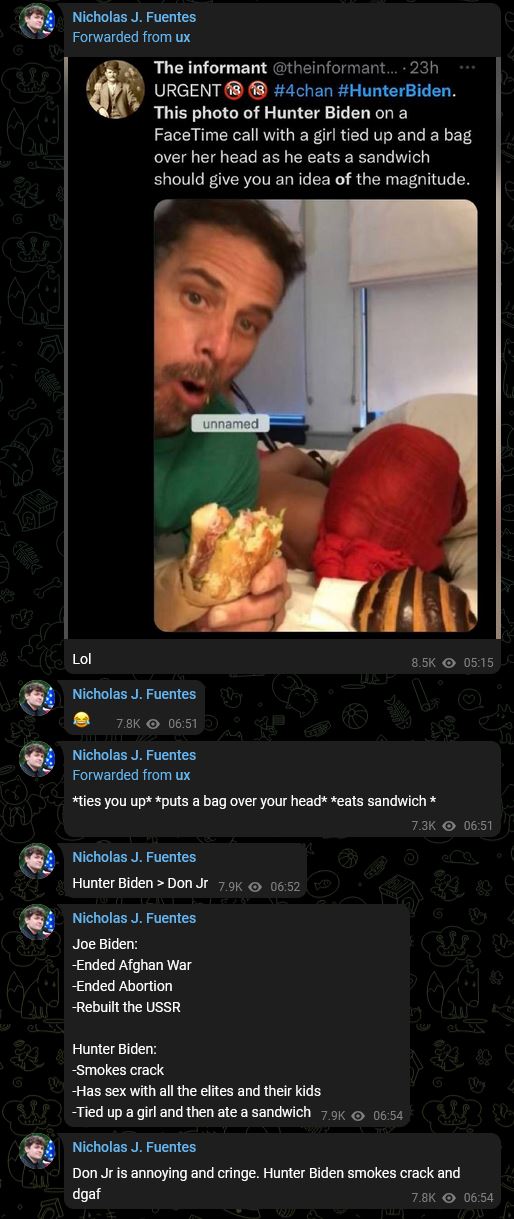
Task: Click the sender name above the laughing emoji
Action: click(134, 694)
